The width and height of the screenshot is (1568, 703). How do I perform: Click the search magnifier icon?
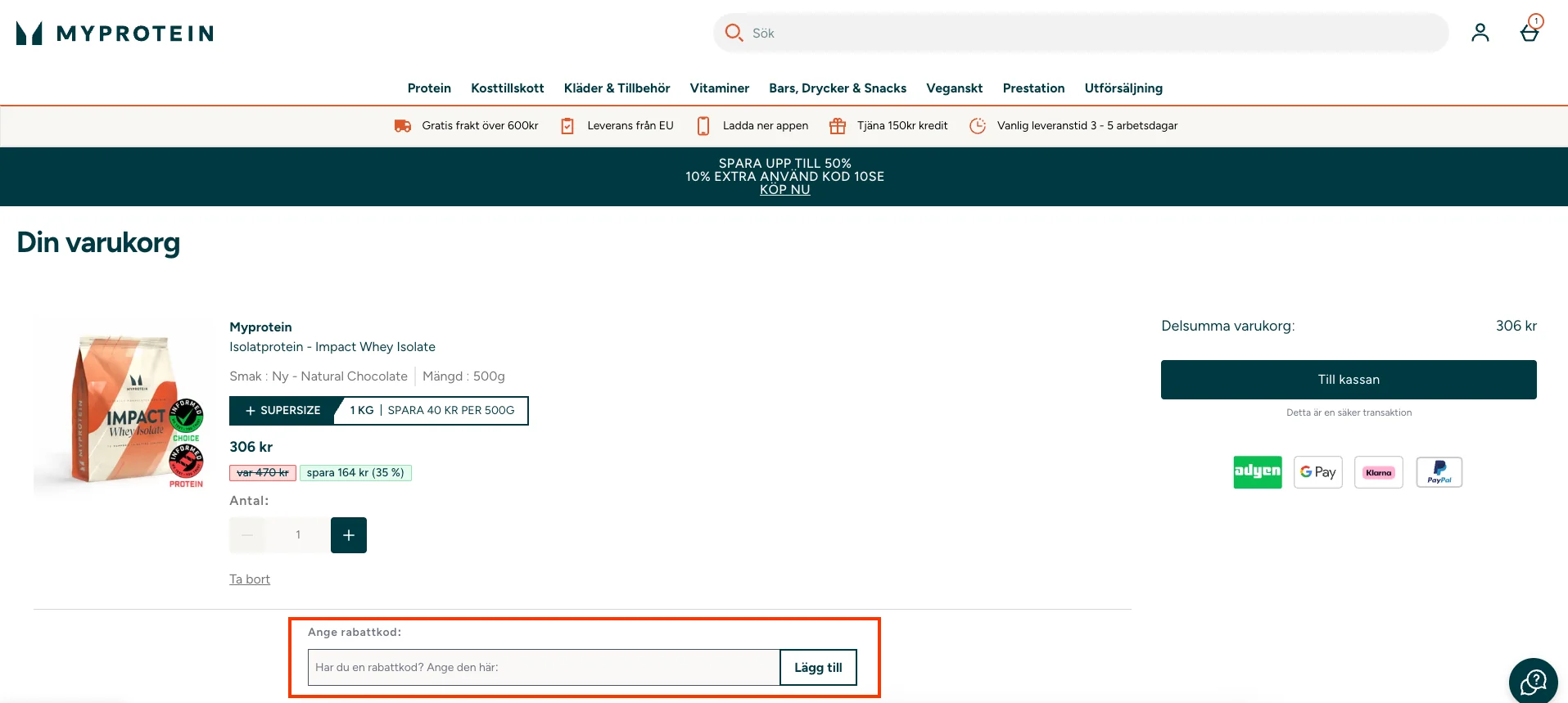coord(734,33)
